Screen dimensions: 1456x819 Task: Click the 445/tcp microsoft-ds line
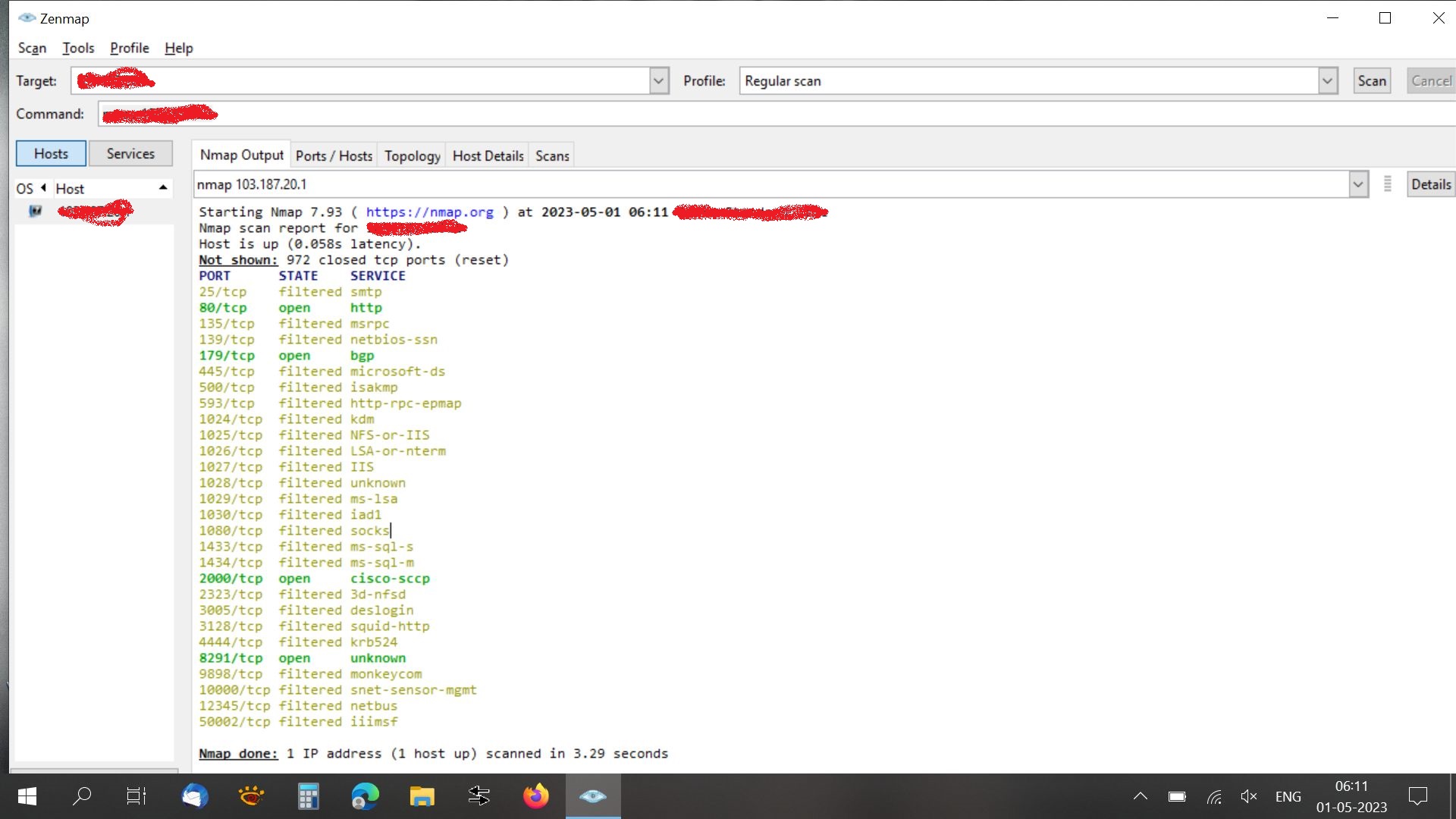pyautogui.click(x=322, y=372)
